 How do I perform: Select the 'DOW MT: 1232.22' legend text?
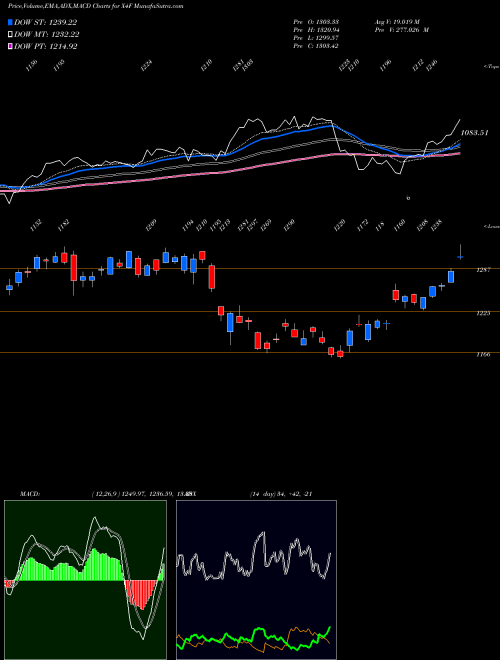point(47,35)
